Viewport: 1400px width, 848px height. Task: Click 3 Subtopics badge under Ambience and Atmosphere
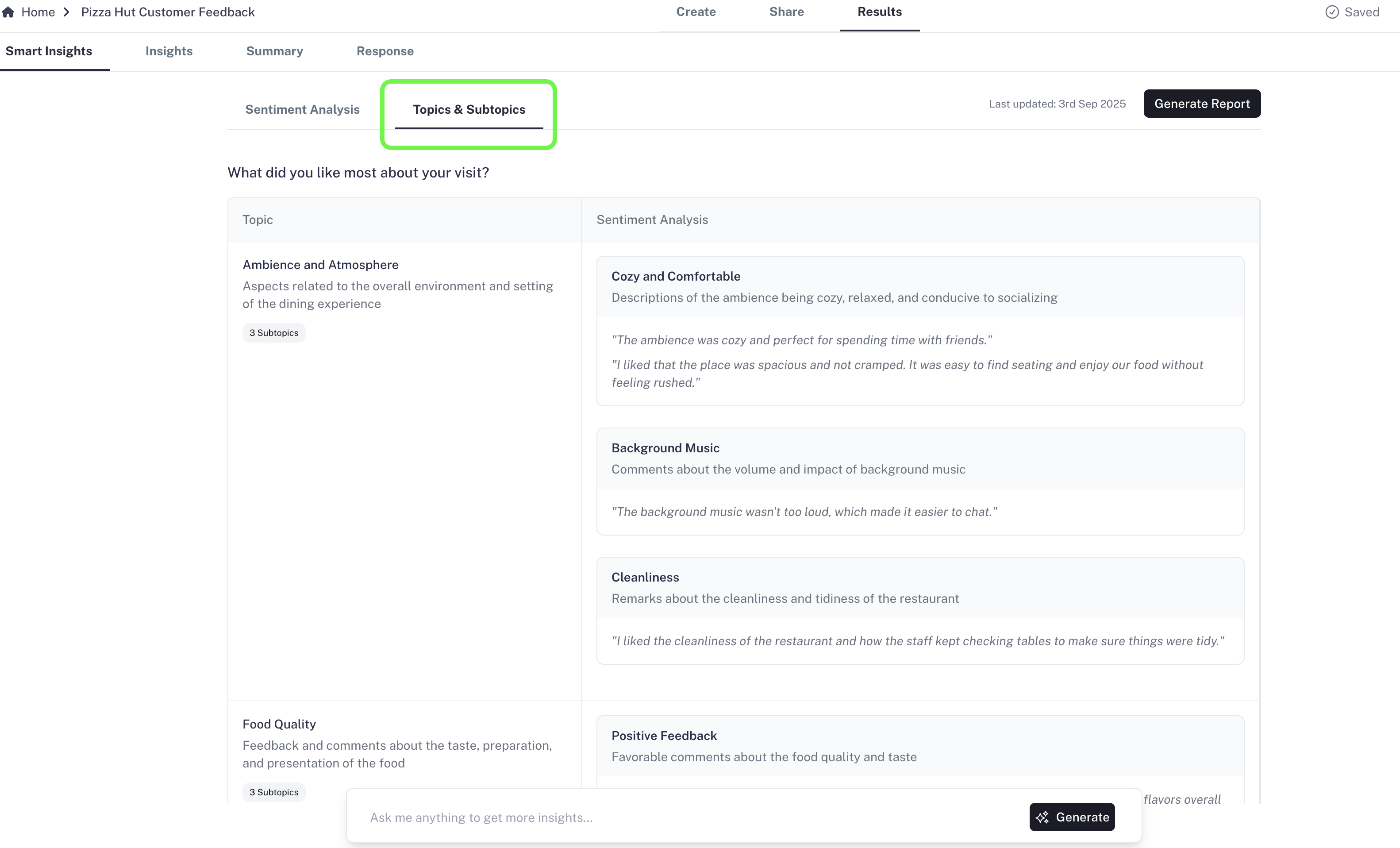[274, 333]
